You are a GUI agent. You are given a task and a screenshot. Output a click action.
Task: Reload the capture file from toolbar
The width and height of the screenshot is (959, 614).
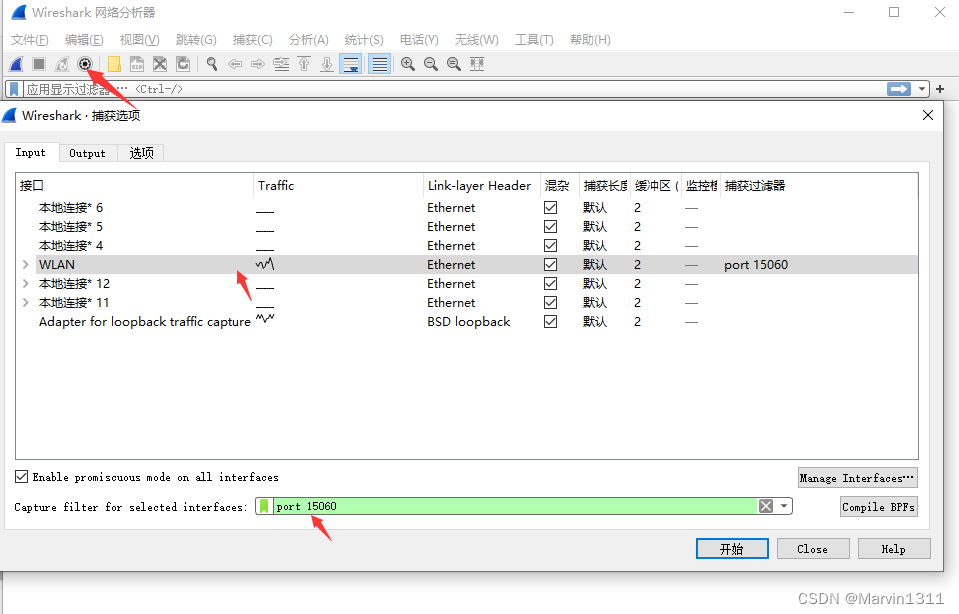183,64
